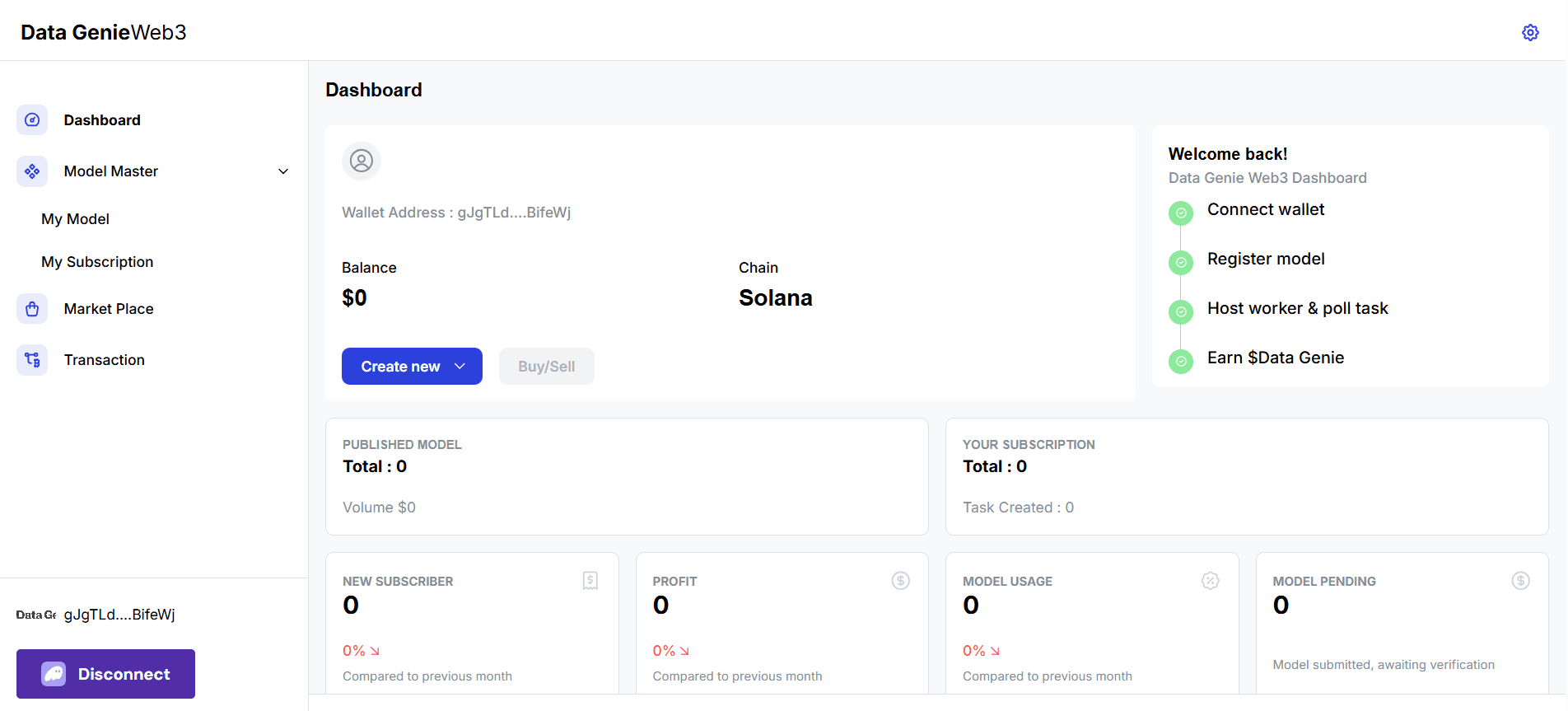Open the Your Subscription card
Image resolution: width=1568 pixels, height=711 pixels.
[1247, 476]
